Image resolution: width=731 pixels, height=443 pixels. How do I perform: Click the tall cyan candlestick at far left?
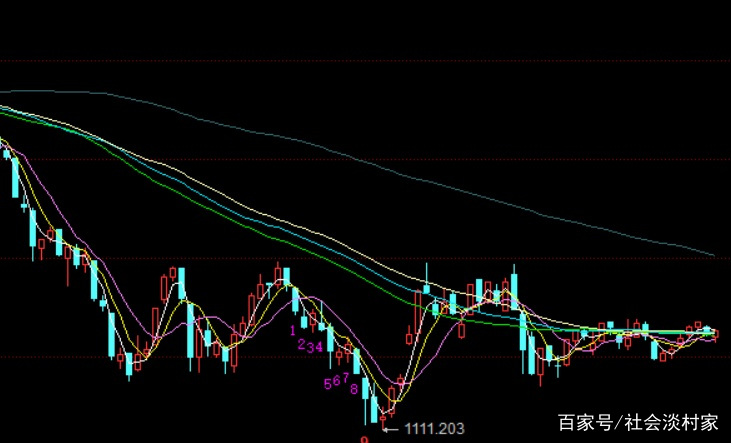point(14,178)
